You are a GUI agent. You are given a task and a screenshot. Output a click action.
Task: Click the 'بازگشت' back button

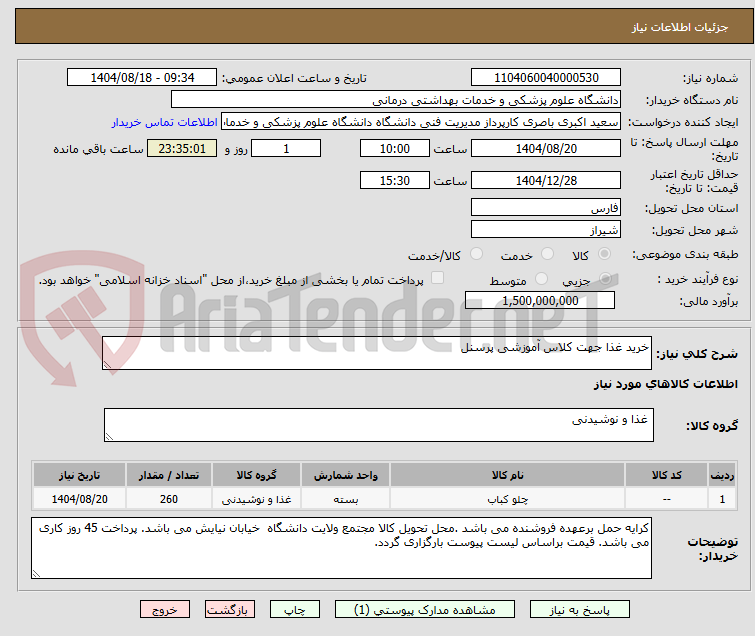click(x=229, y=610)
